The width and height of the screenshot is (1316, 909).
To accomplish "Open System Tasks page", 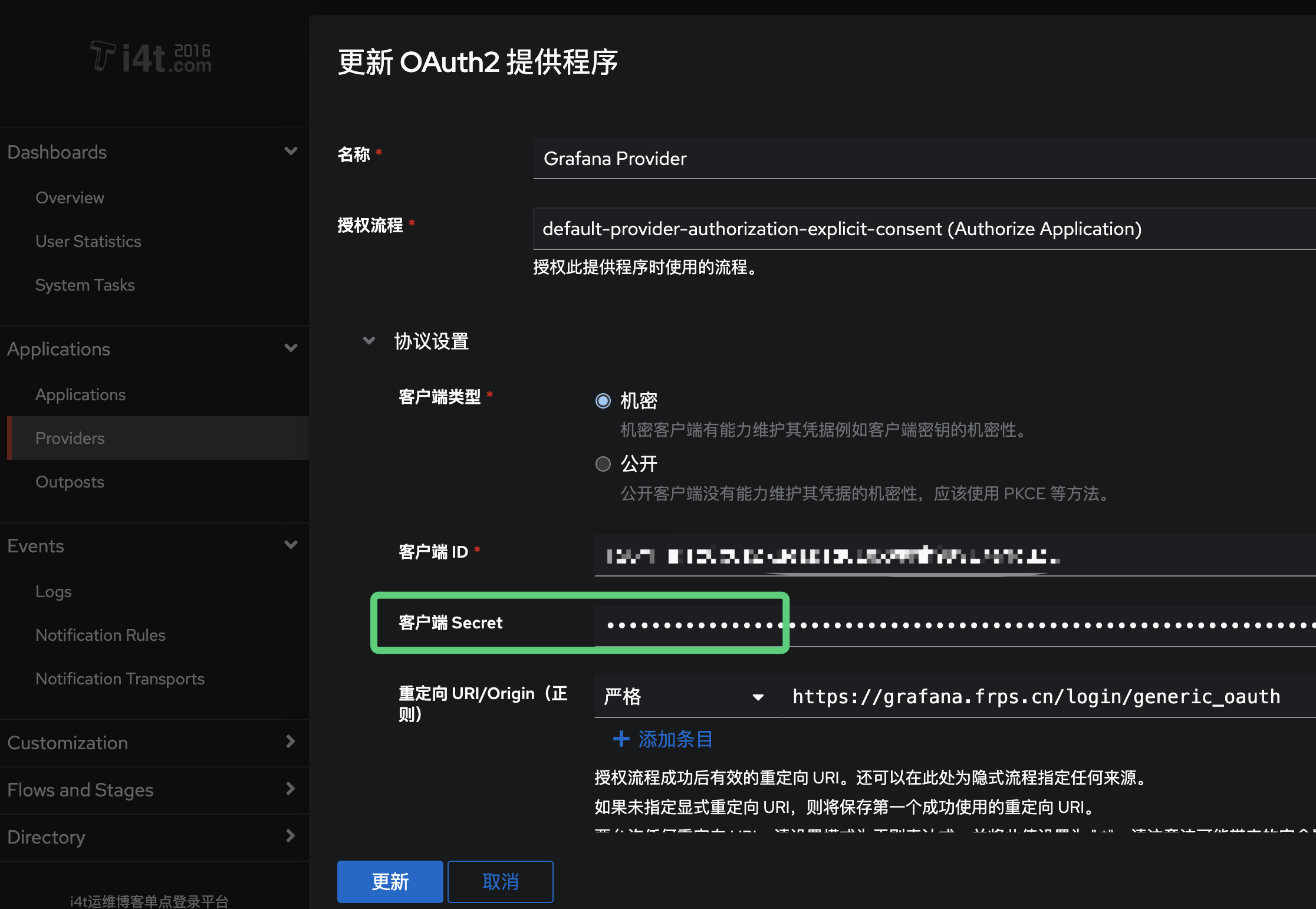I will click(85, 285).
